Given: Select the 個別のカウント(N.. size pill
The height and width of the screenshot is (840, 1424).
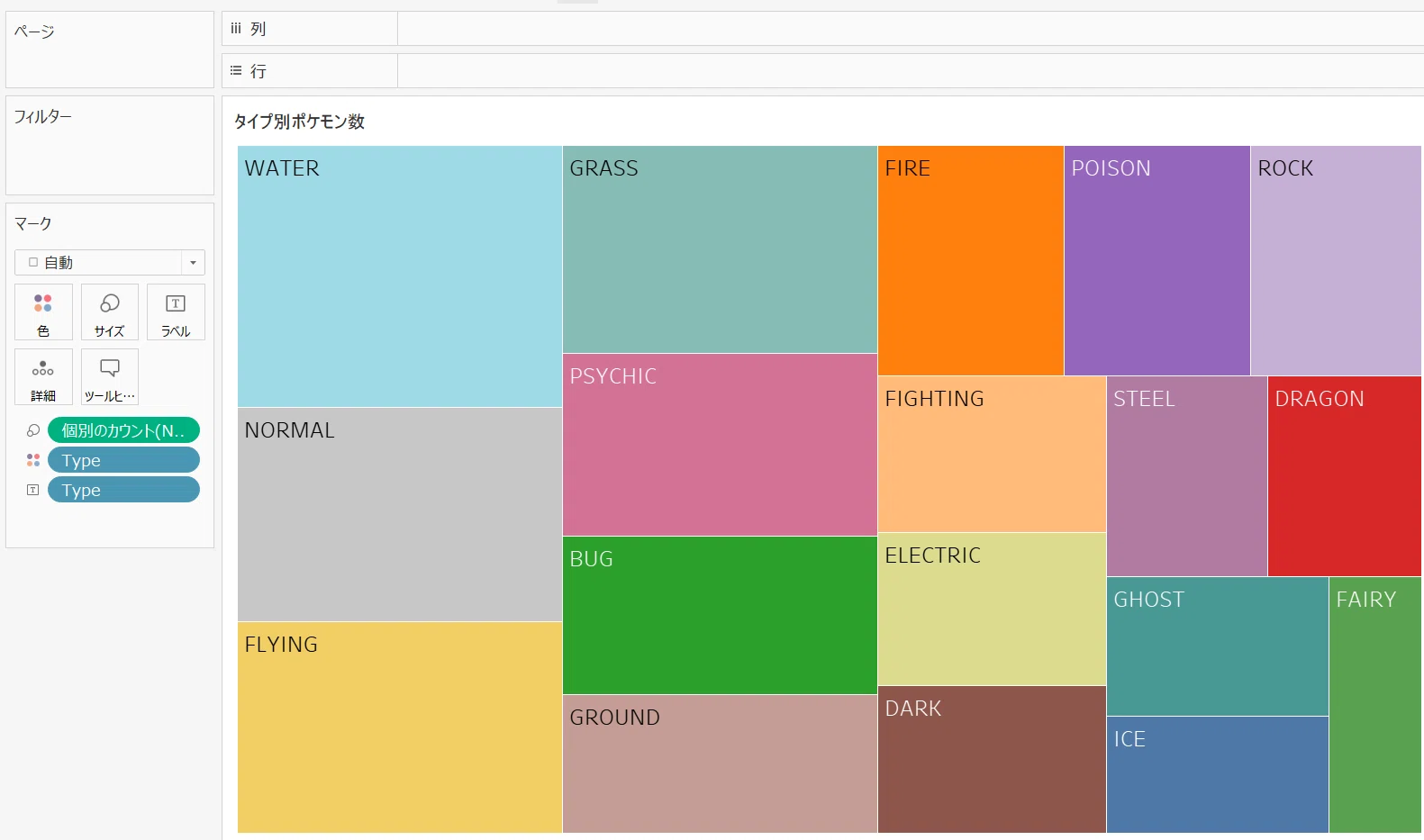Looking at the screenshot, I should click(123, 430).
